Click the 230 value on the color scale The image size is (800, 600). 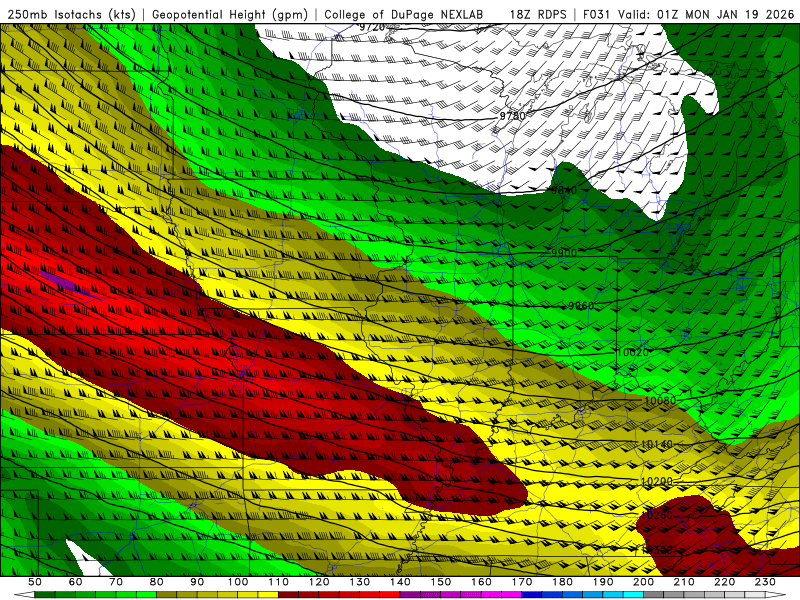pyautogui.click(x=766, y=582)
